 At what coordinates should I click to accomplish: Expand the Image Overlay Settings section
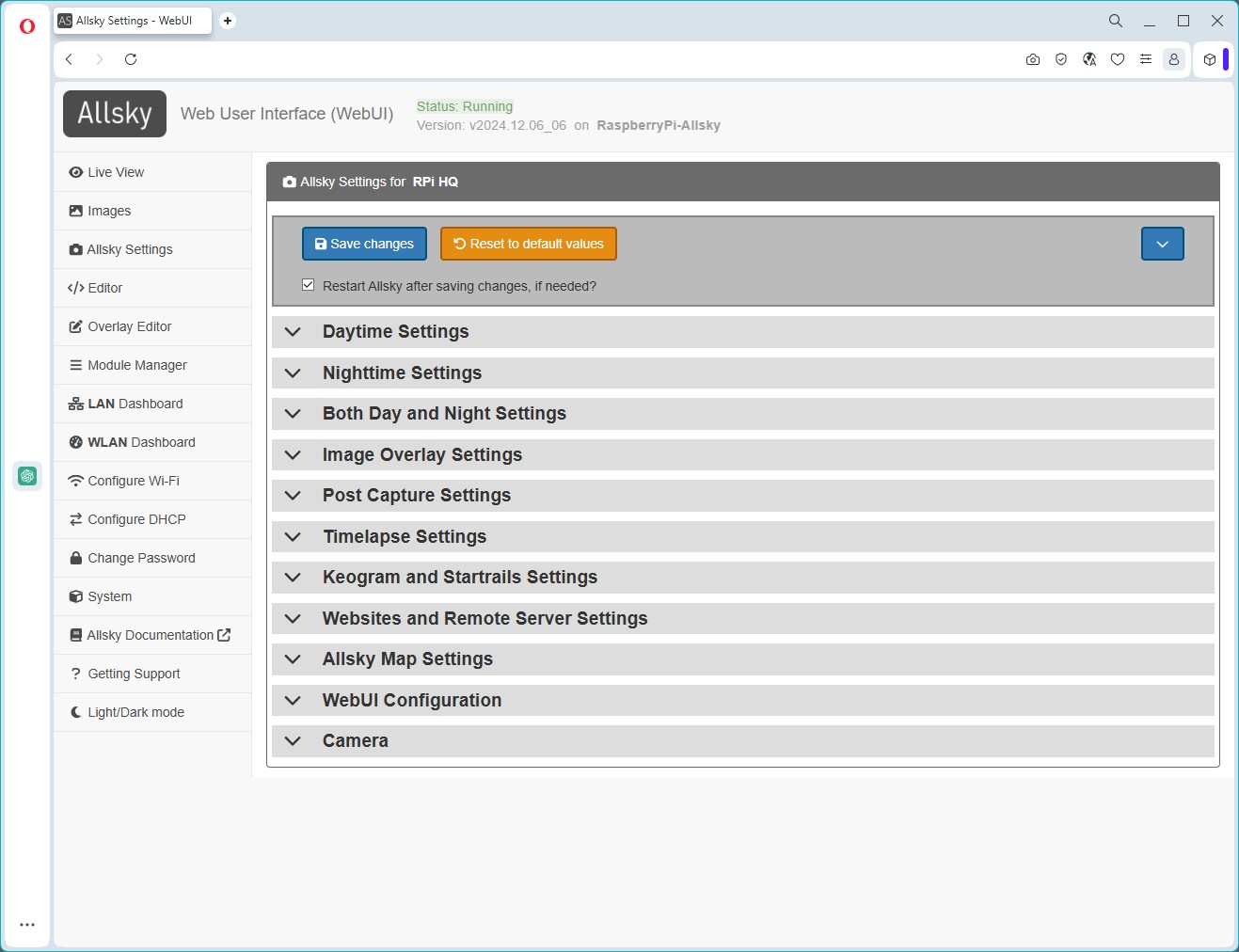(743, 455)
